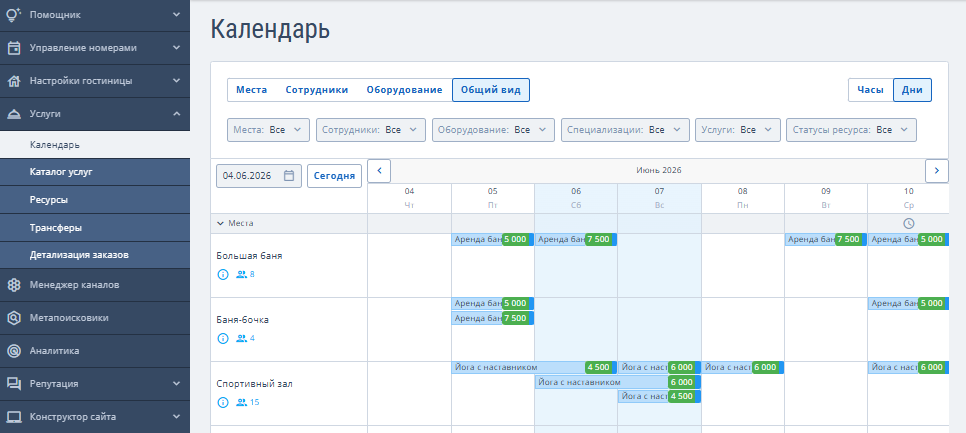Open the Места filter dropdown
This screenshot has width=966, height=433.
tap(268, 130)
